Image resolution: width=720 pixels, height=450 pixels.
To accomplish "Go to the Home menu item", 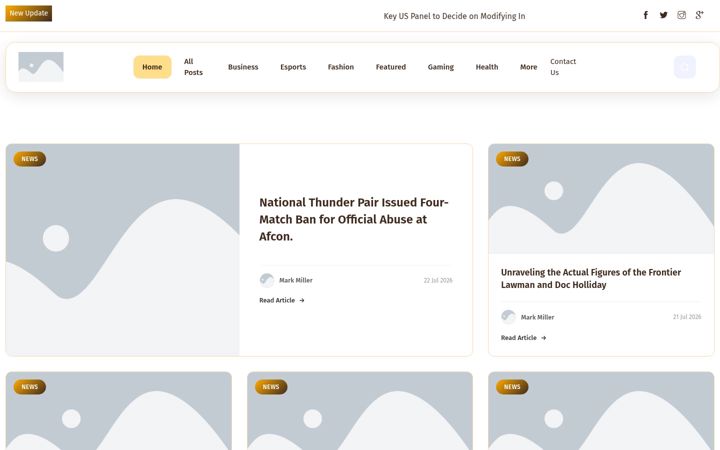I will click(152, 67).
